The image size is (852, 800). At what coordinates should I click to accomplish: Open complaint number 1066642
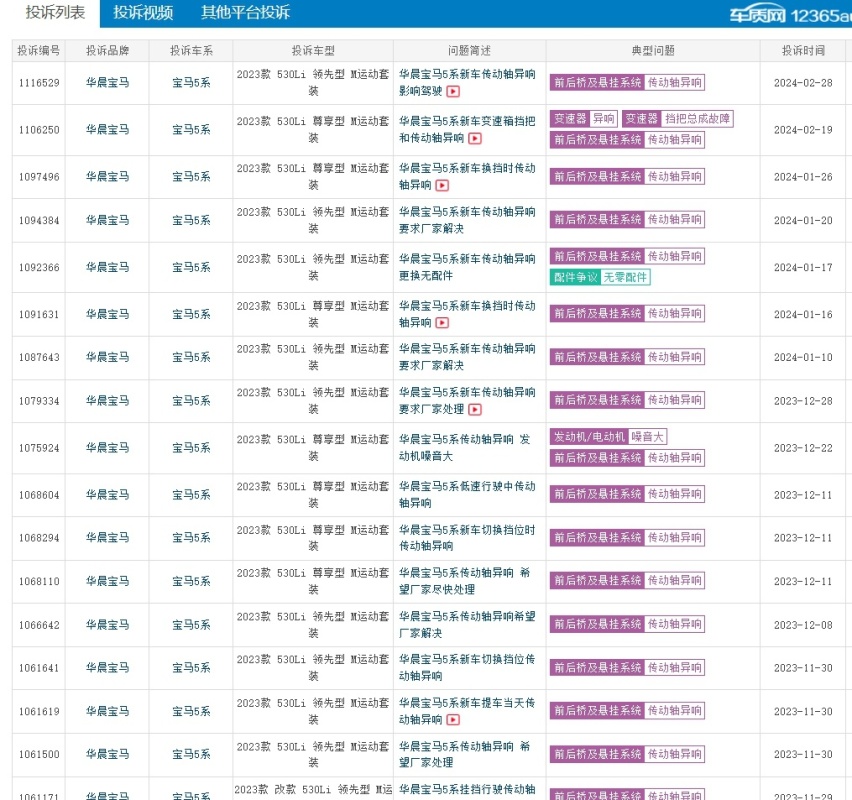pos(39,625)
